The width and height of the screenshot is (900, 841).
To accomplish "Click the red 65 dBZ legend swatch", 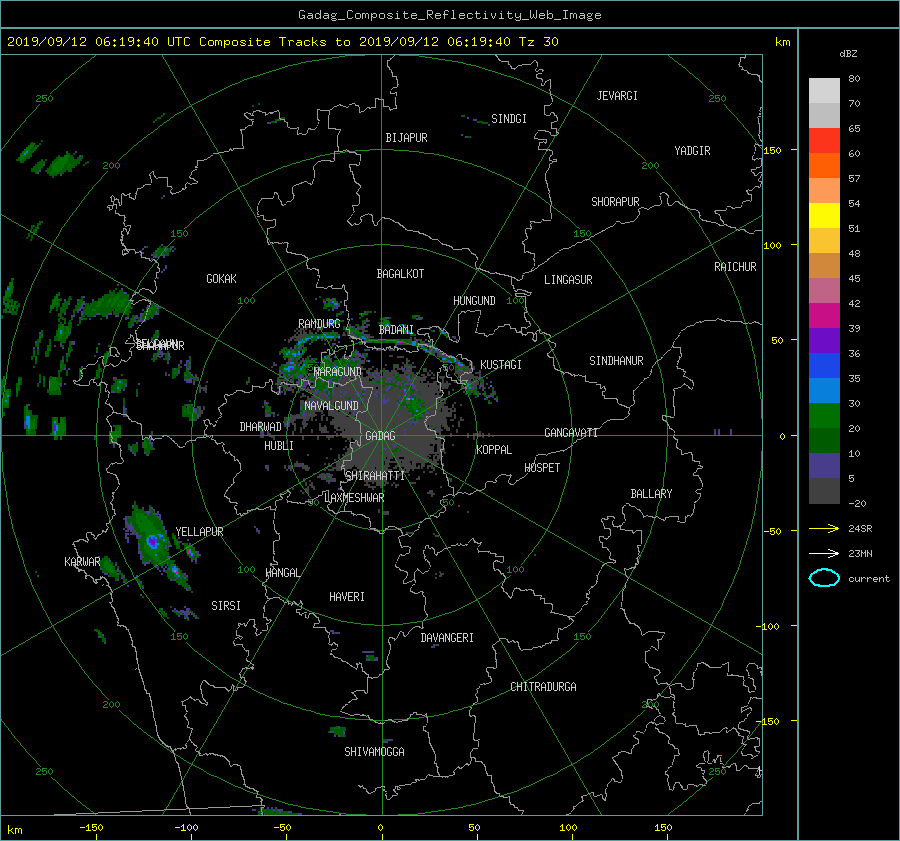I will (x=824, y=140).
